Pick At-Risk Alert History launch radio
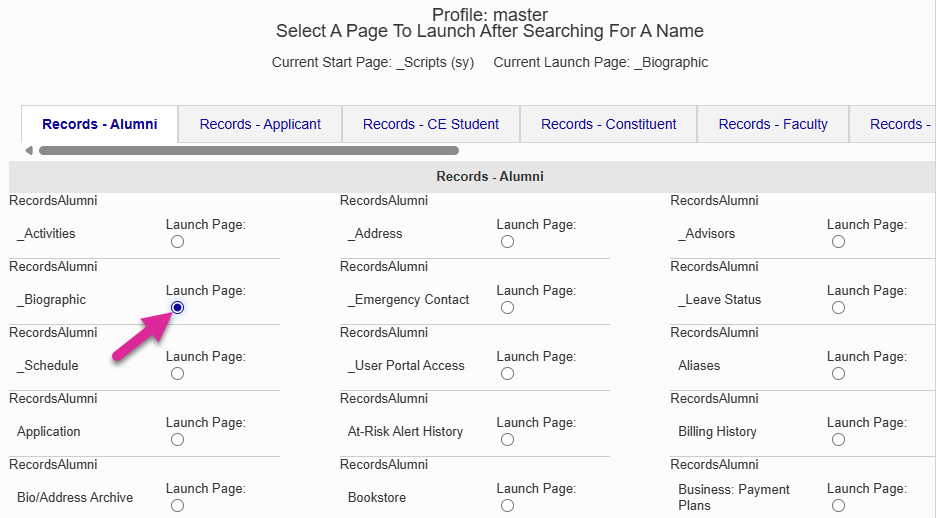The image size is (936, 518). pos(507,440)
